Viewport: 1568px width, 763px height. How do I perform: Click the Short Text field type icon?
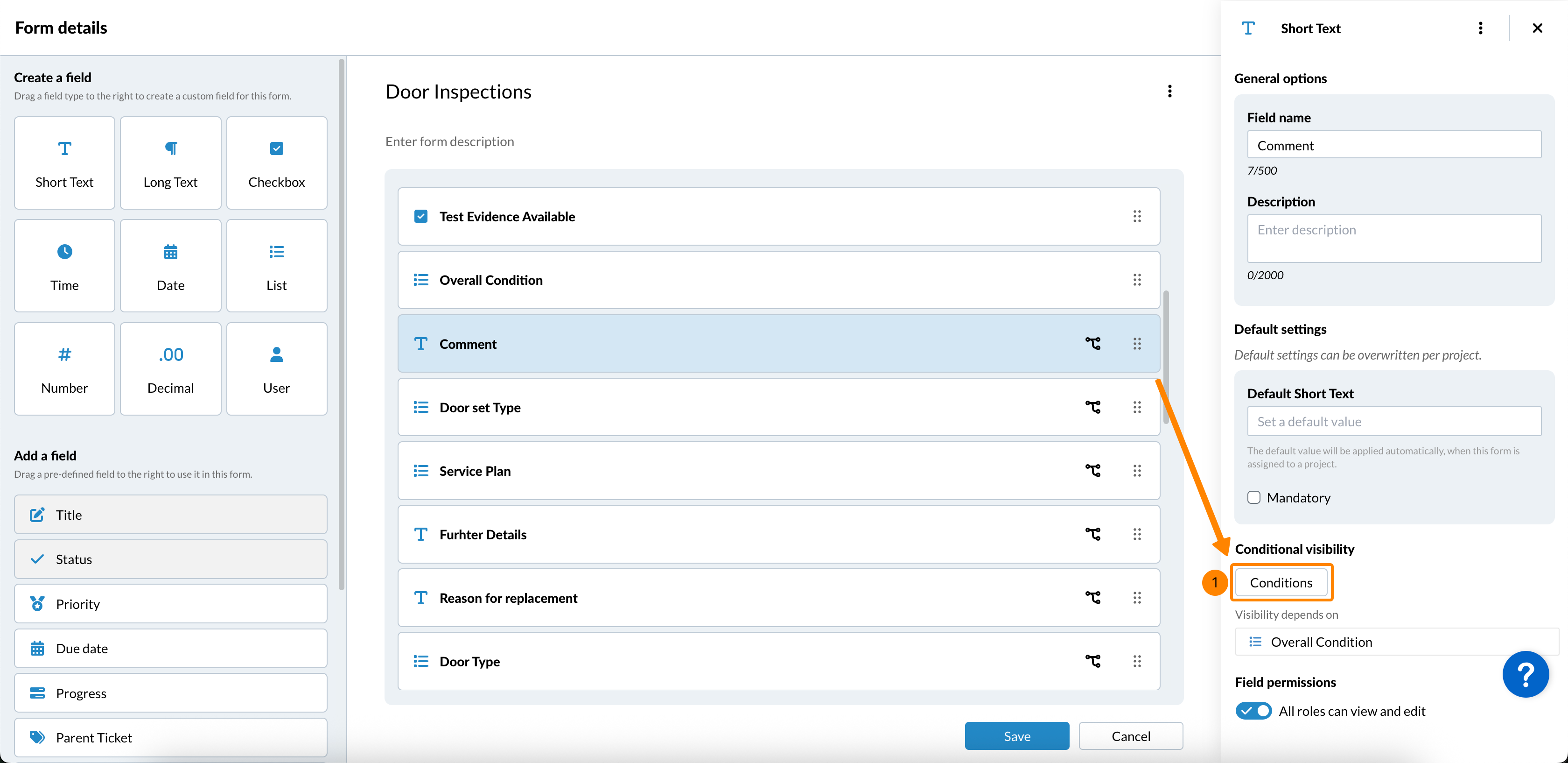pos(64,148)
